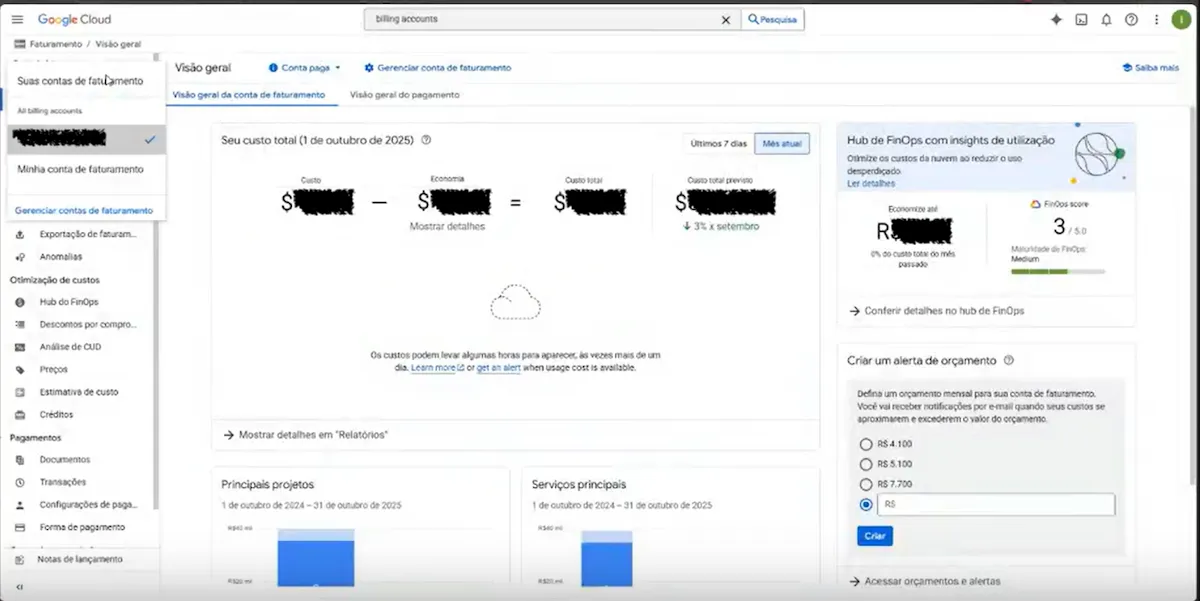Open the three-dot settings menu
Screen dimensions: 1200x601
1156,19
